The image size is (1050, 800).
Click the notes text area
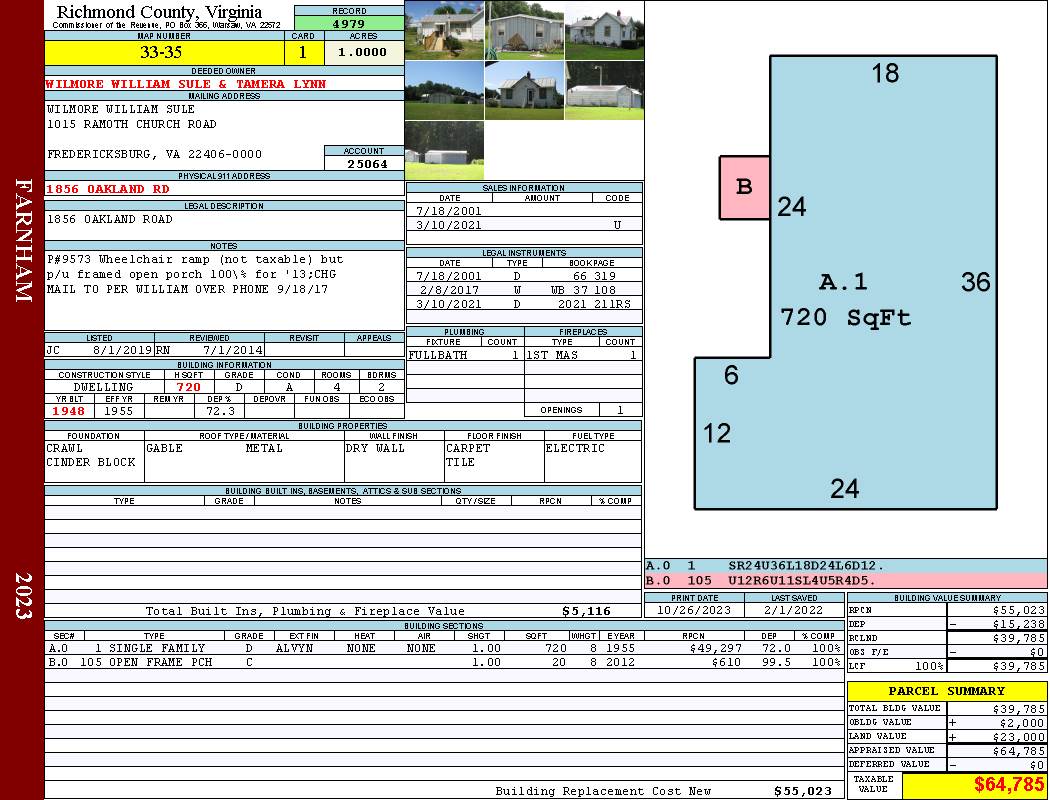tap(224, 289)
